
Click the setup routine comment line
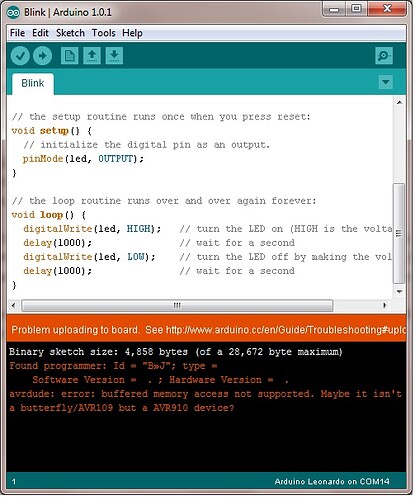coord(161,117)
